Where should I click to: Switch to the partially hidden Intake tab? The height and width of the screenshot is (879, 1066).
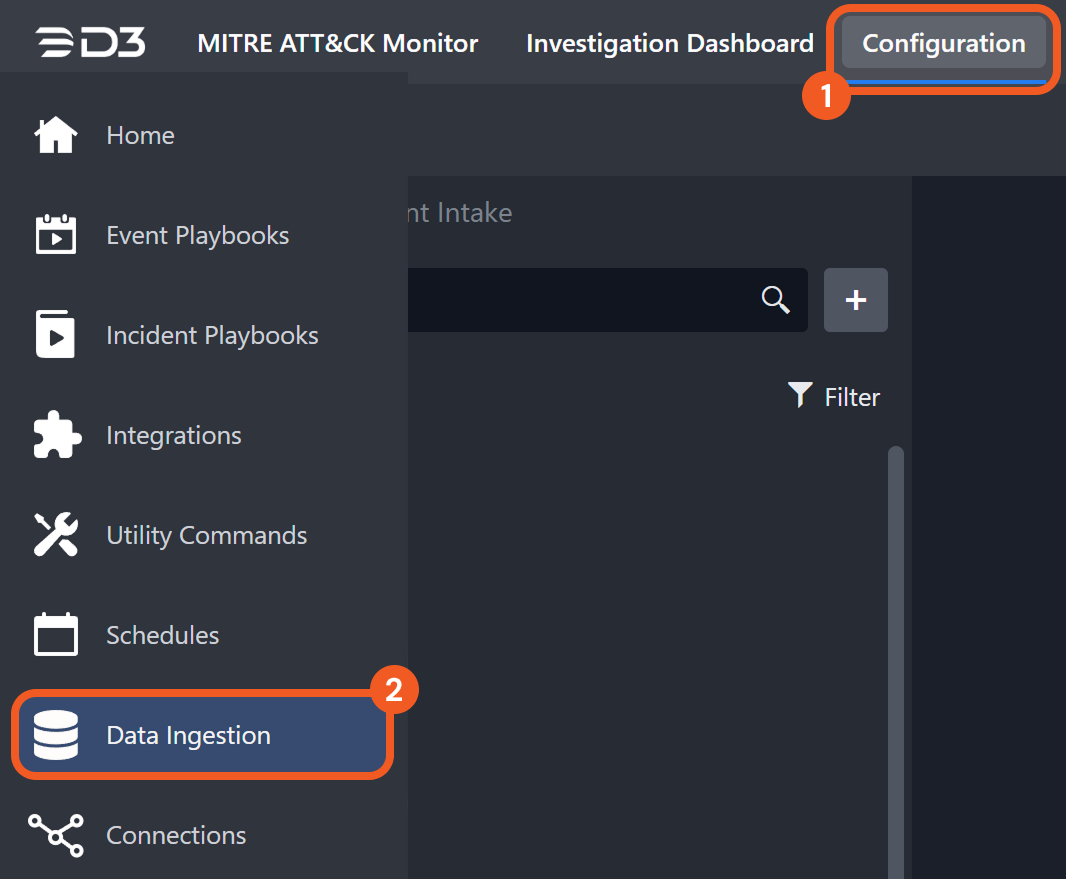[x=460, y=213]
